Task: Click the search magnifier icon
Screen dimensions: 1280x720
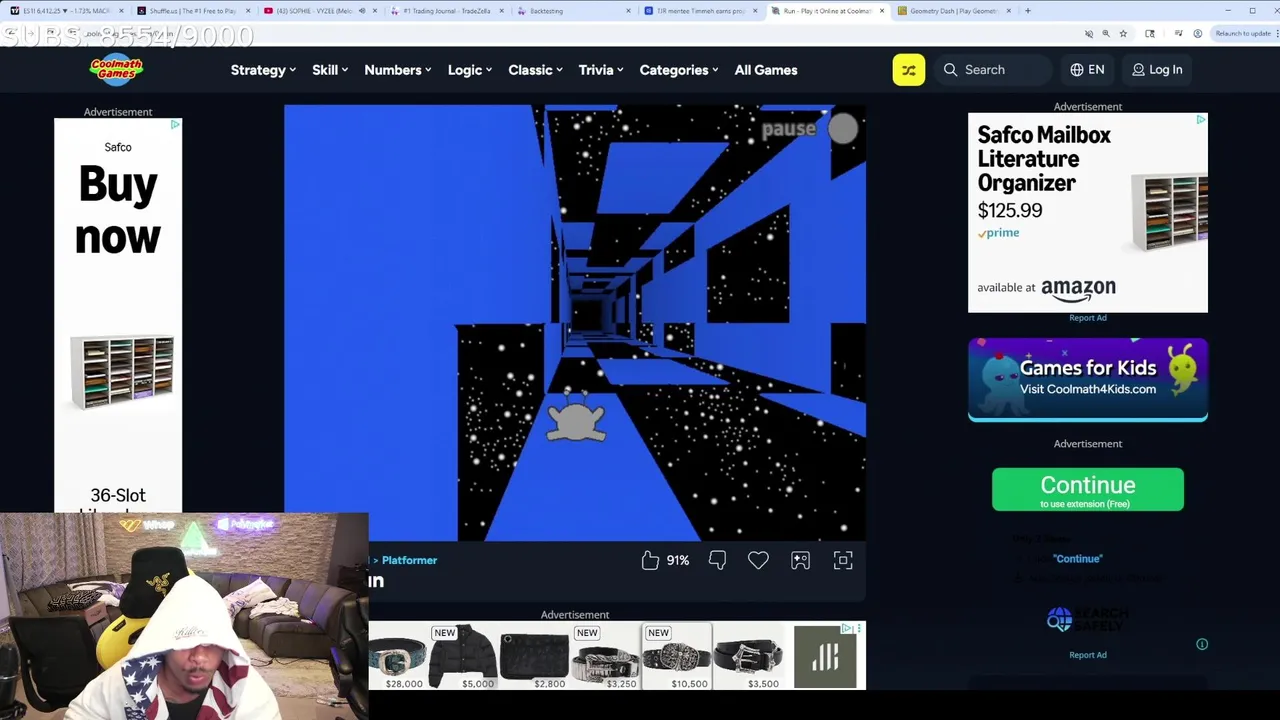Action: point(950,70)
